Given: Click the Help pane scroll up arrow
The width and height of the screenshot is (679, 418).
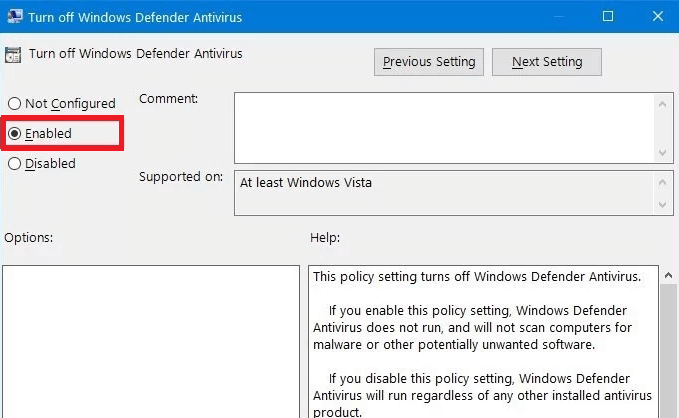Looking at the screenshot, I should pos(668,275).
